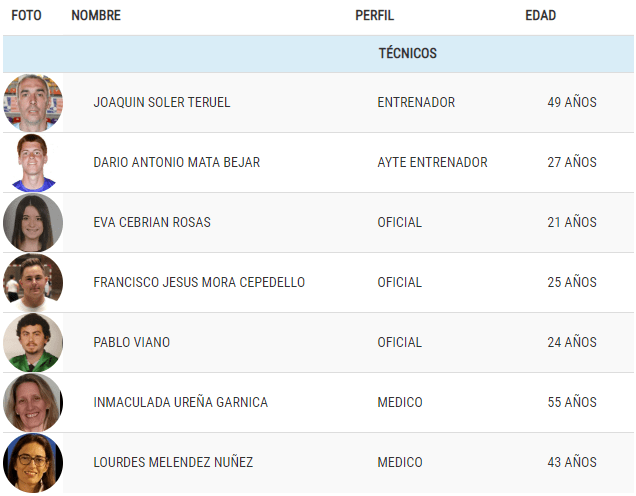Select Lourdes Melendez Nuñez name
Screen dimensions: 636x496
pos(173,462)
